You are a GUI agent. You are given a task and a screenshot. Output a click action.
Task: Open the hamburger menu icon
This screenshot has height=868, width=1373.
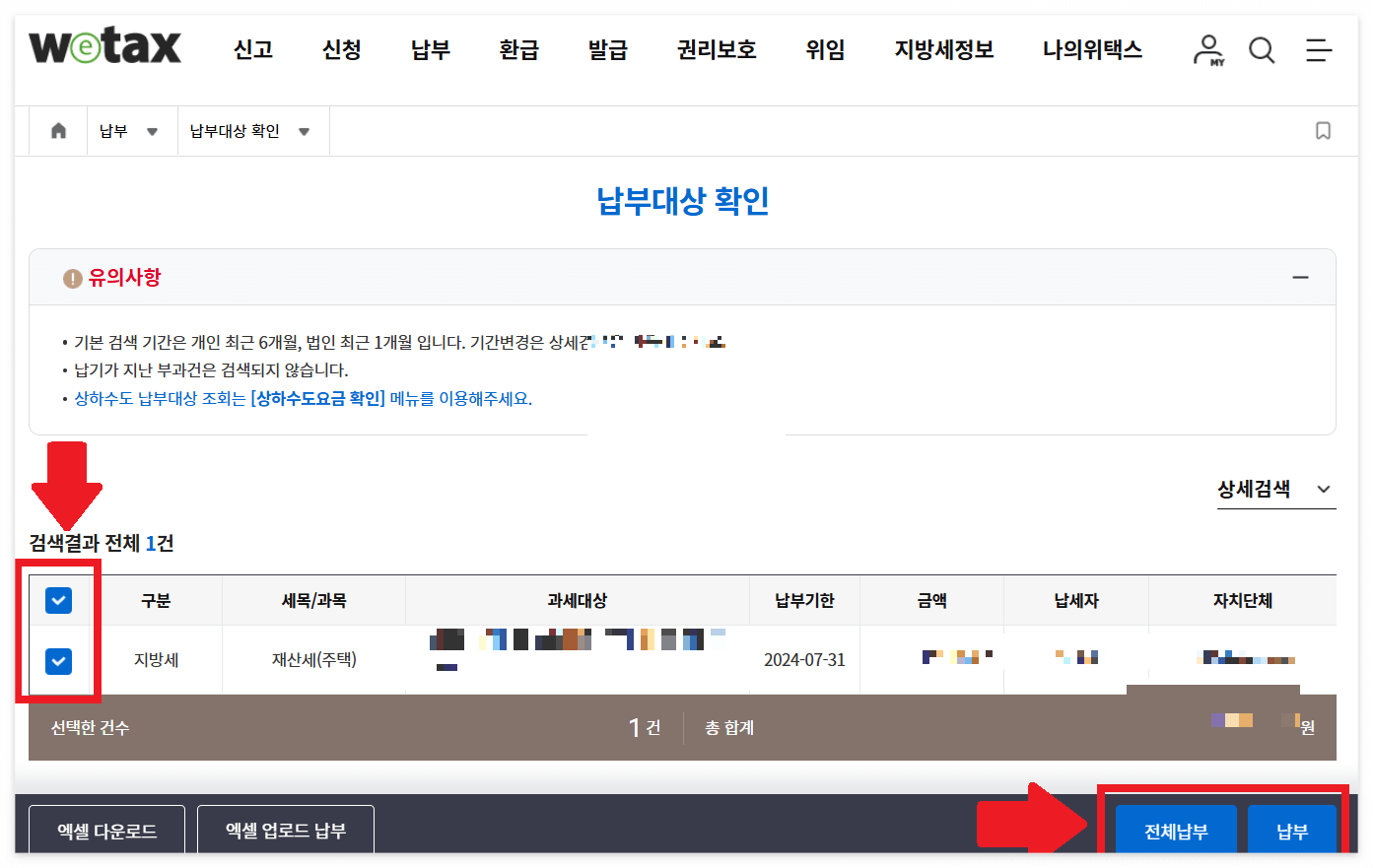(1319, 50)
